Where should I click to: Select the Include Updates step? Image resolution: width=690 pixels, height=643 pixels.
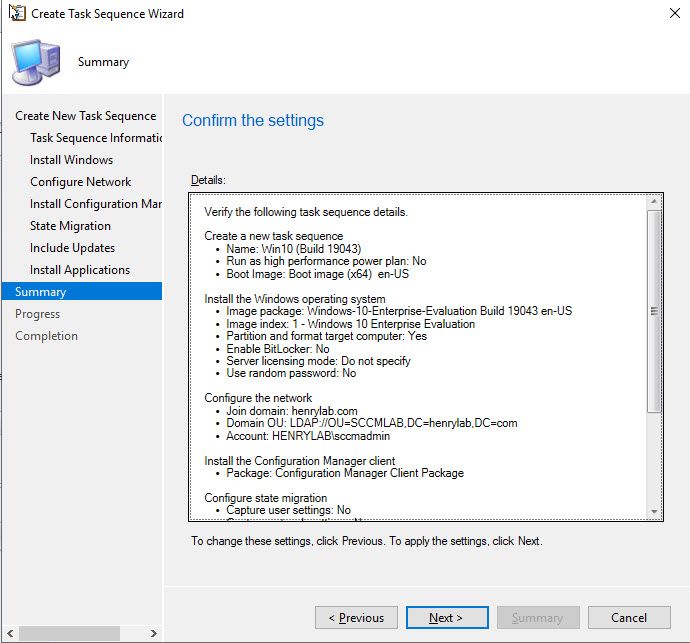coord(72,248)
